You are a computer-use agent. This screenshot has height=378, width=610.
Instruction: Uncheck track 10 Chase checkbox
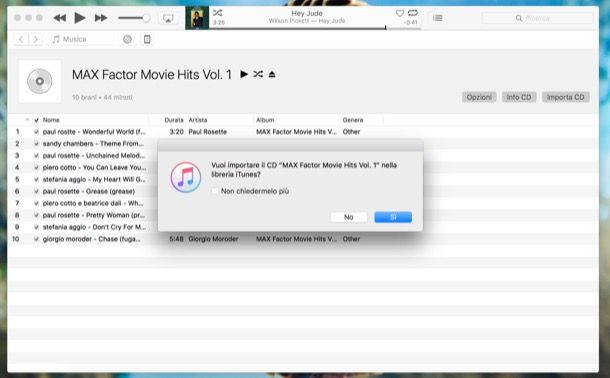pyautogui.click(x=36, y=239)
